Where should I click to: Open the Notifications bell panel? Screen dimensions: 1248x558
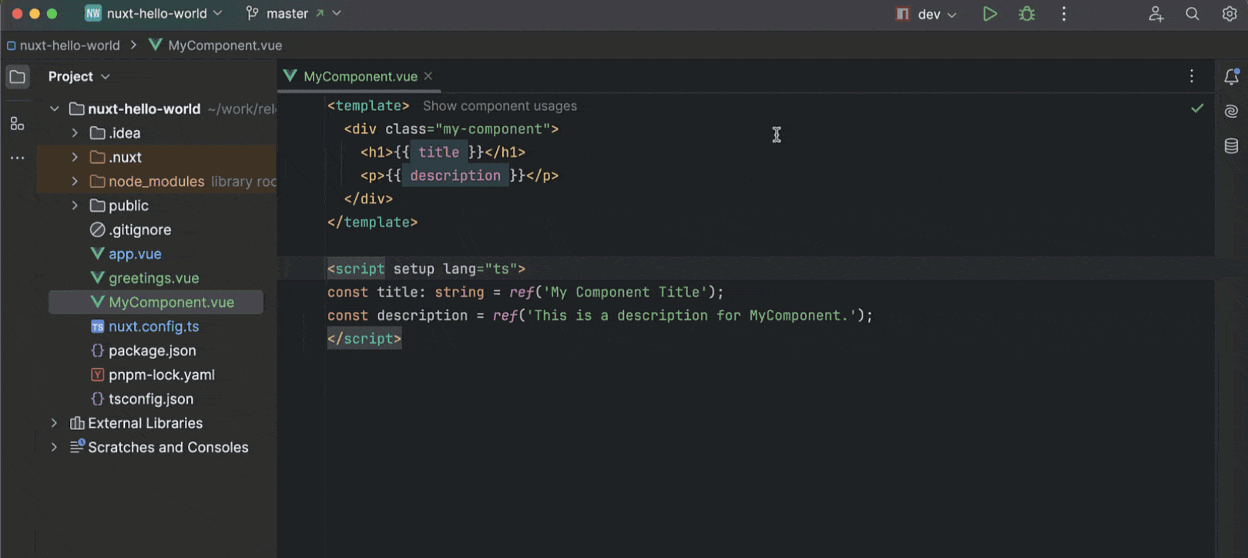pyautogui.click(x=1231, y=77)
